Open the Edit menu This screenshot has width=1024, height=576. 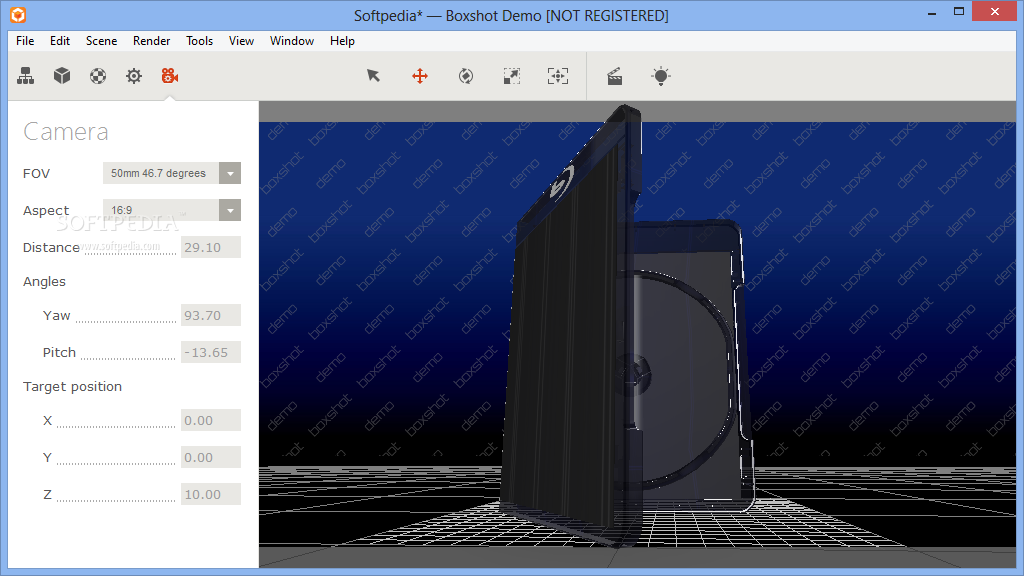pyautogui.click(x=59, y=40)
